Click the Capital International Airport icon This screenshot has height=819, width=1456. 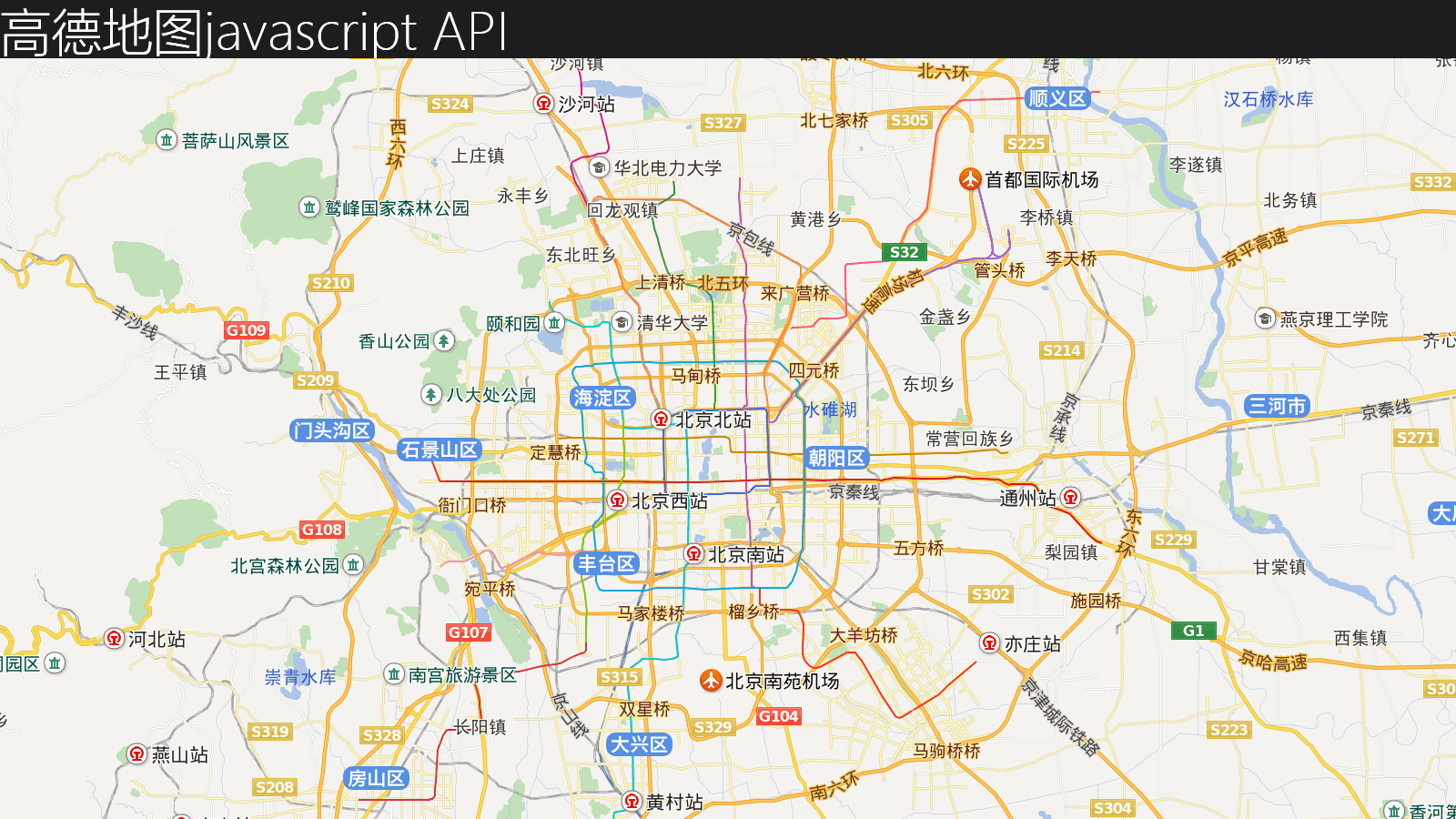click(970, 179)
